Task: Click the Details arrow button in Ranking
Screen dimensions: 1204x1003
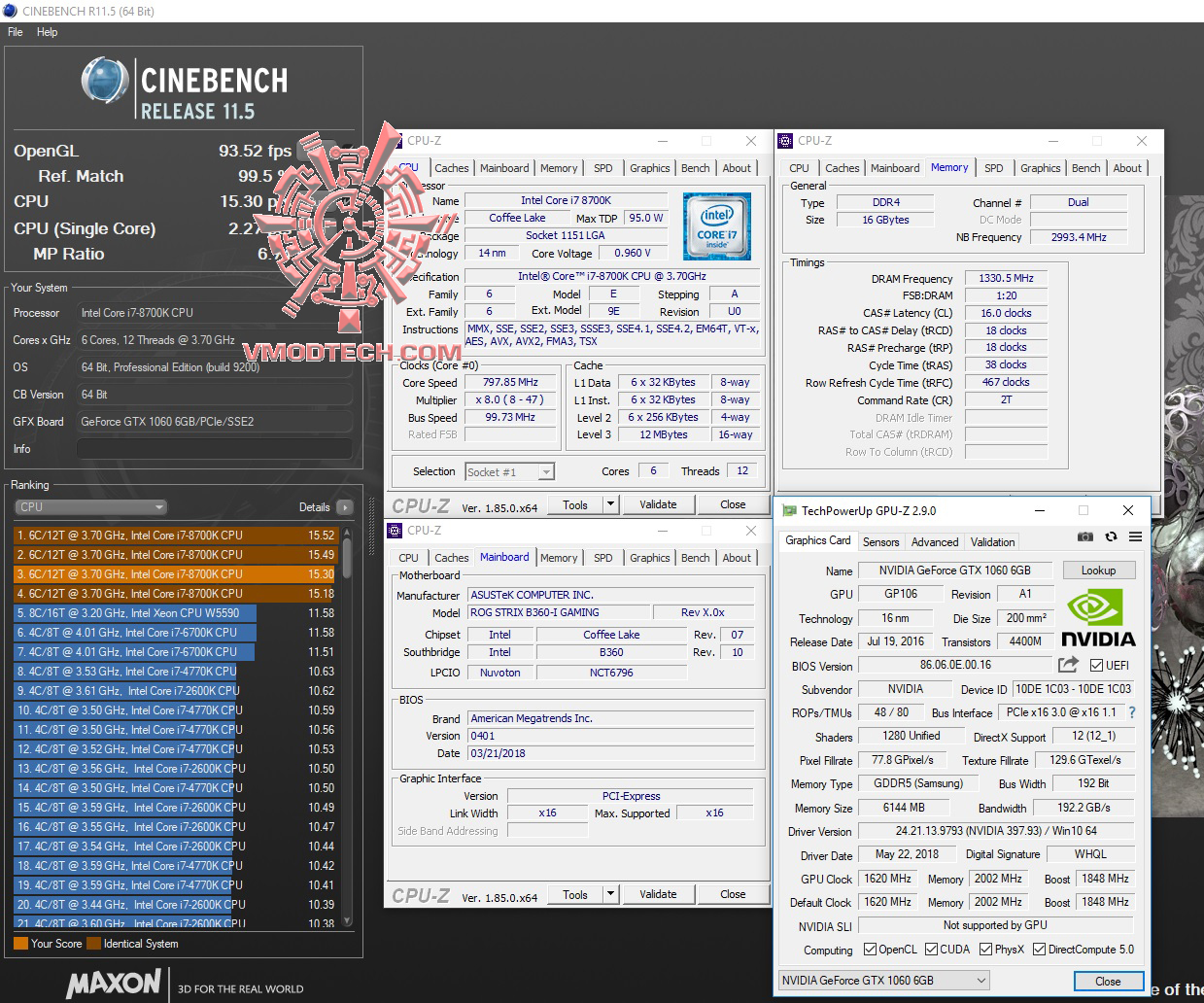Action: (x=344, y=507)
